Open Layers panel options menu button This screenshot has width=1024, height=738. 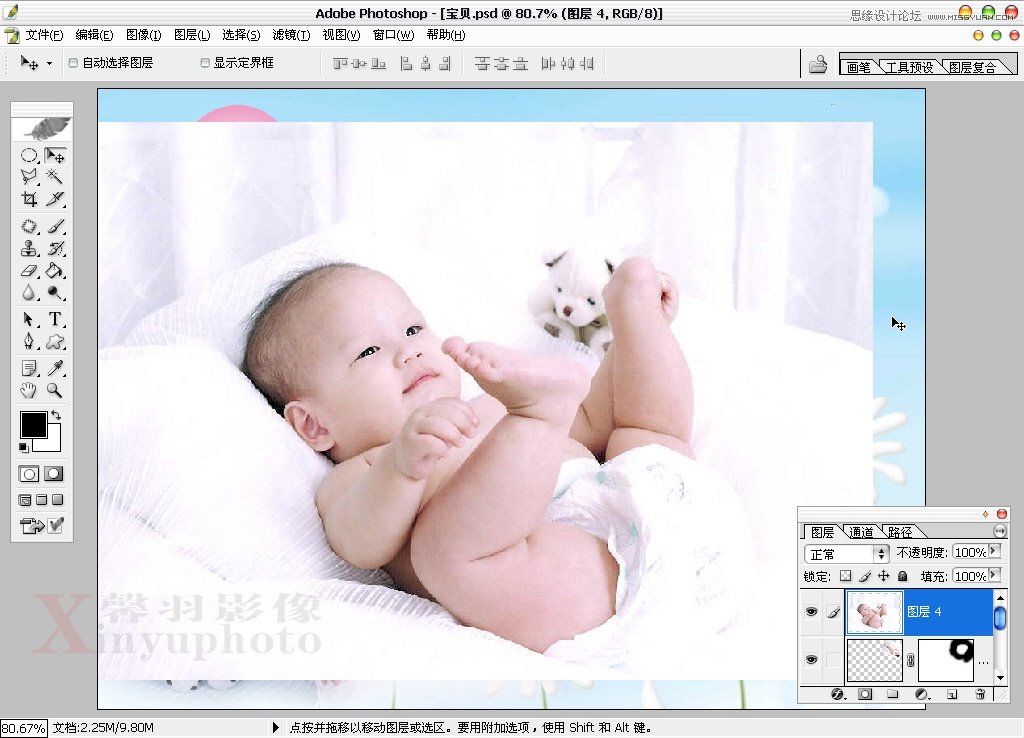999,532
